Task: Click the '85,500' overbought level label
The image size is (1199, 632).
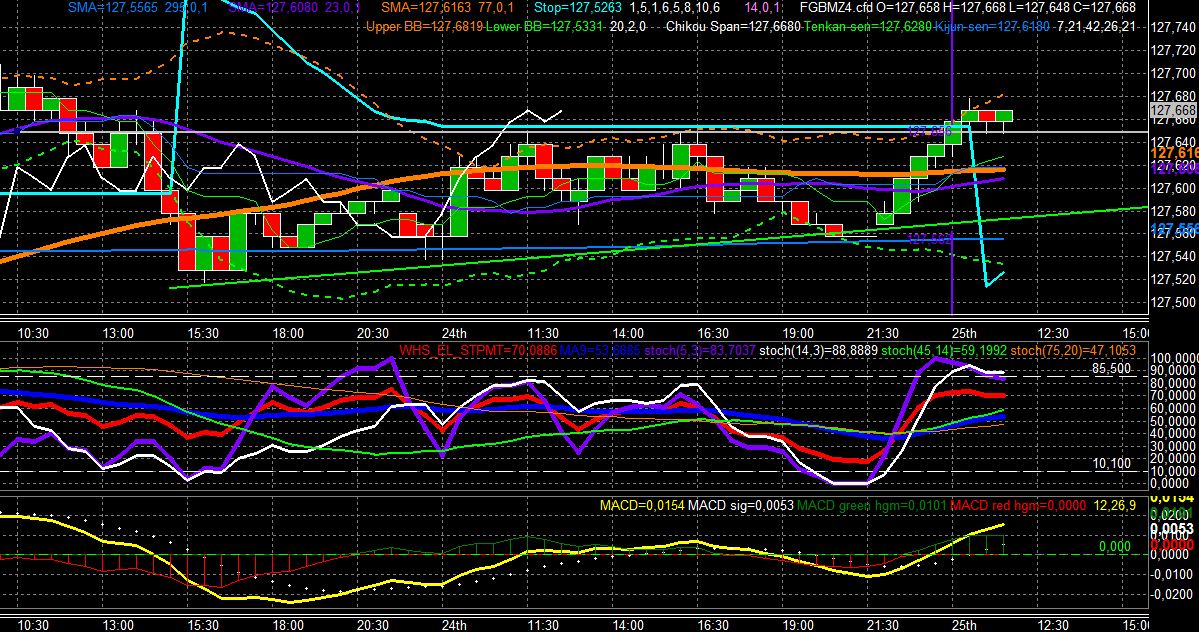Action: [x=1111, y=368]
